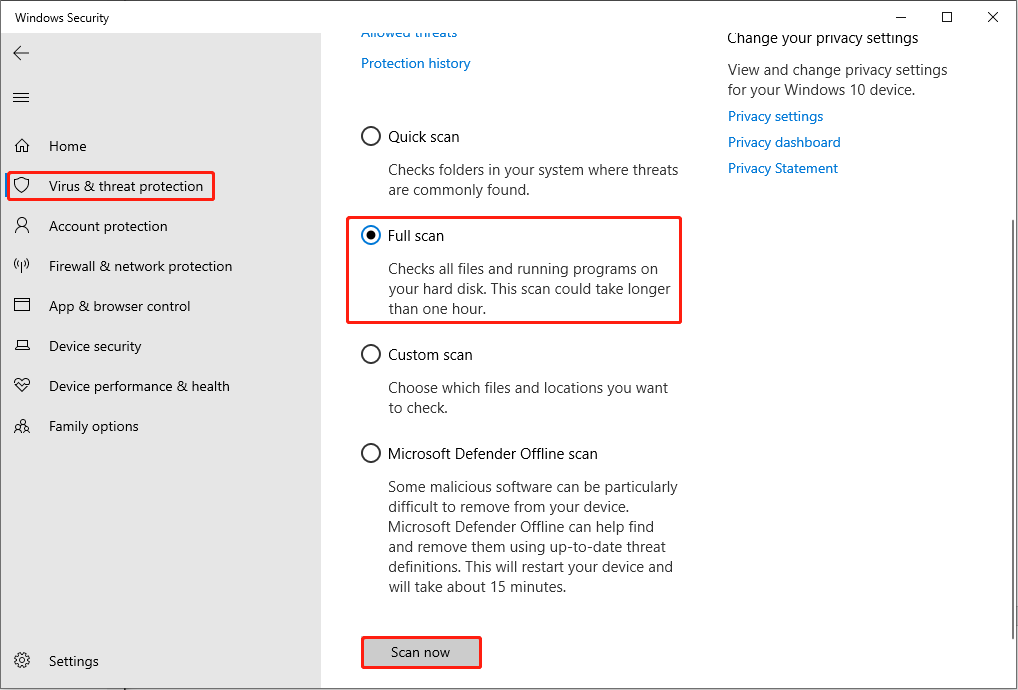Viewport: 1018px width, 690px height.
Task: Click the Privacy settings link
Action: (775, 116)
